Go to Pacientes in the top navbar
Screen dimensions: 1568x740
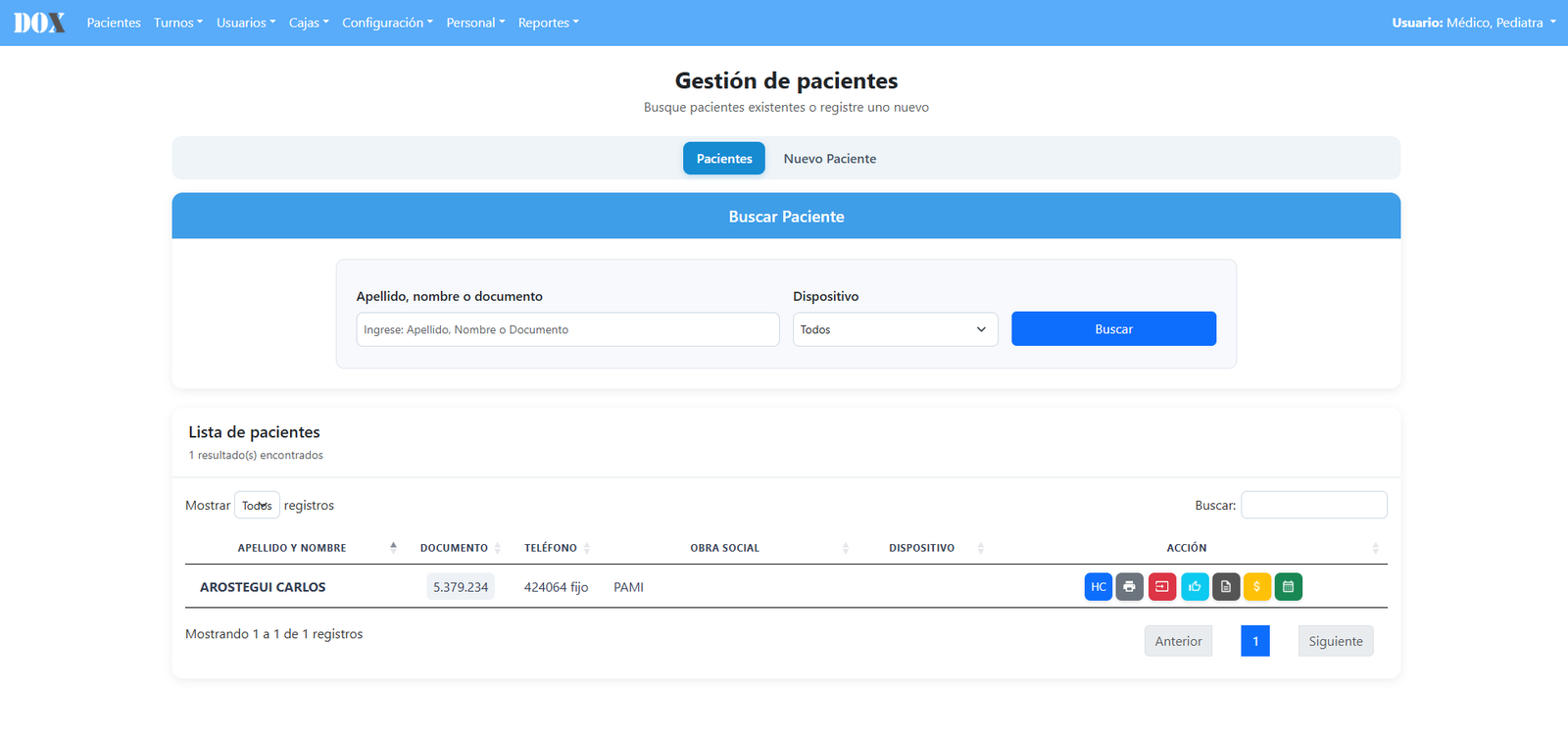pyautogui.click(x=114, y=23)
